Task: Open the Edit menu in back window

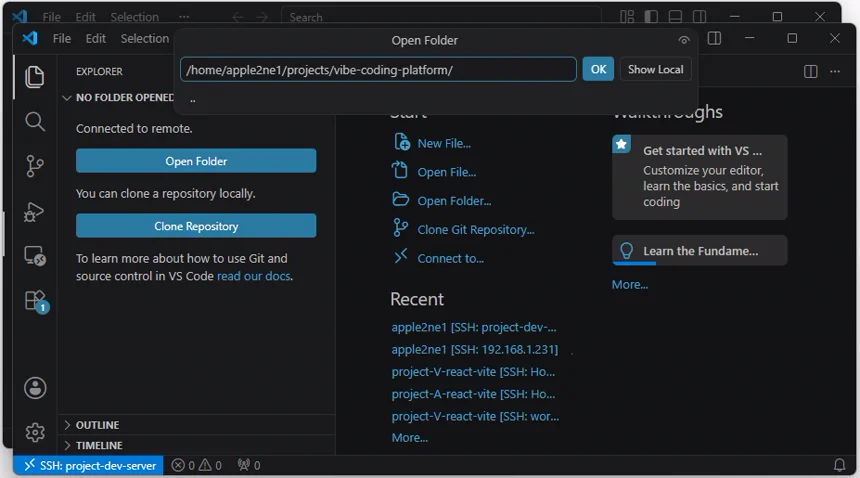Action: pos(85,17)
